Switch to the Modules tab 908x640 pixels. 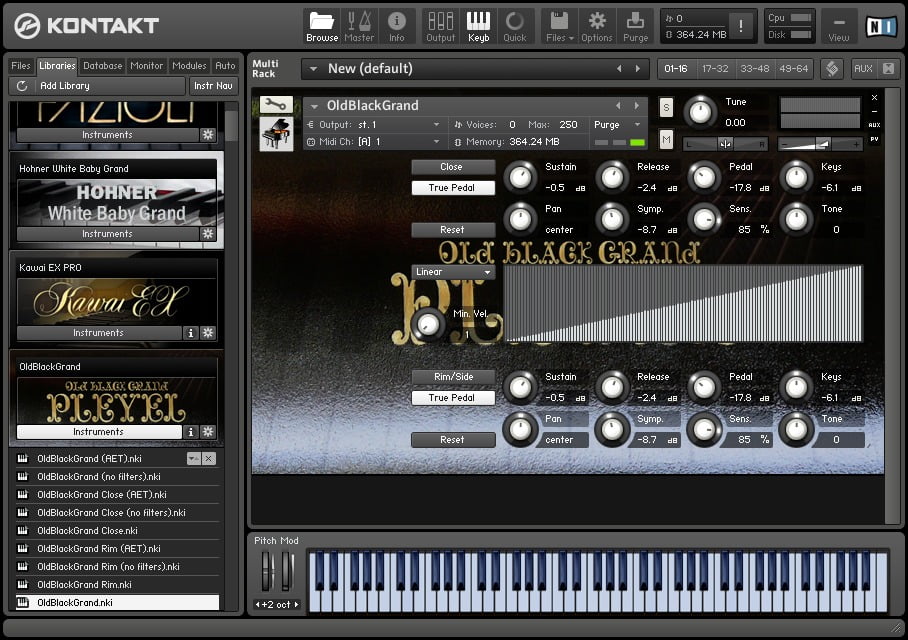tap(189, 65)
